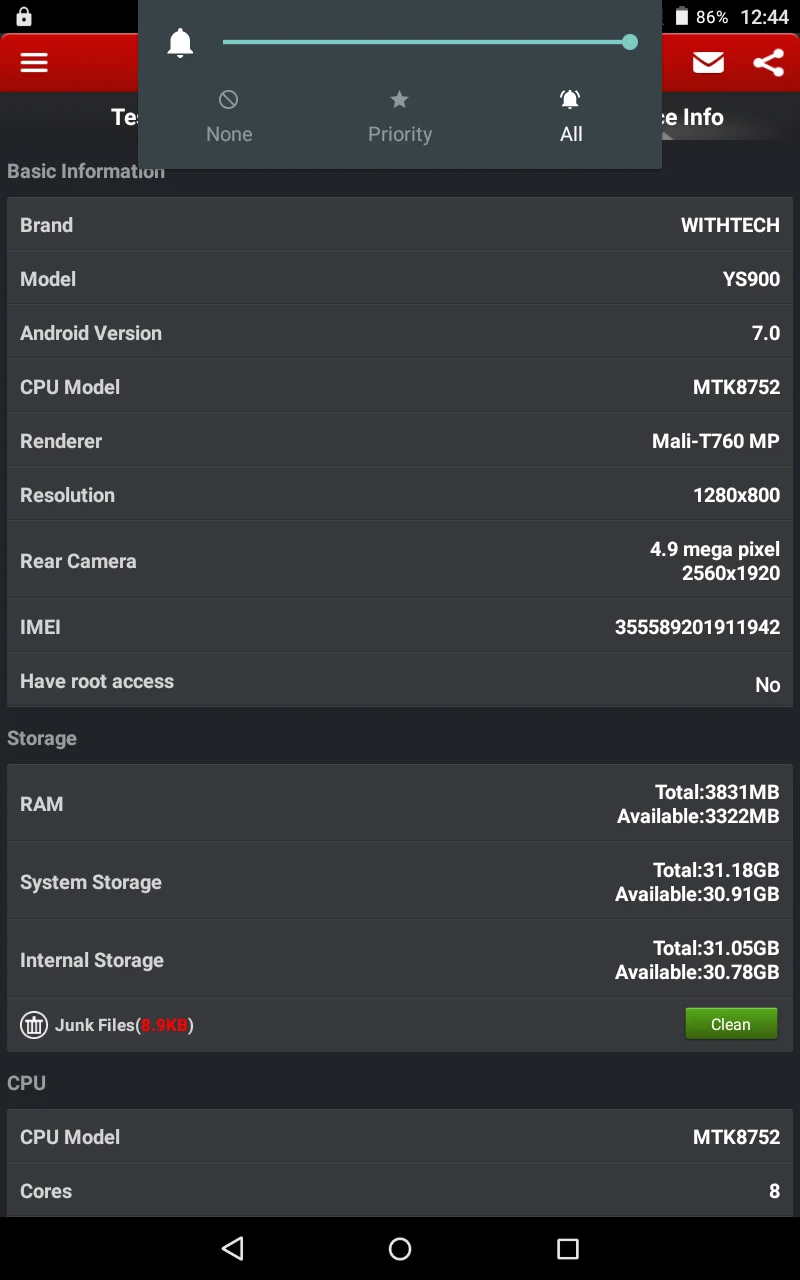The image size is (800, 1280).
Task: Select All interruption mode
Action: pos(571,117)
